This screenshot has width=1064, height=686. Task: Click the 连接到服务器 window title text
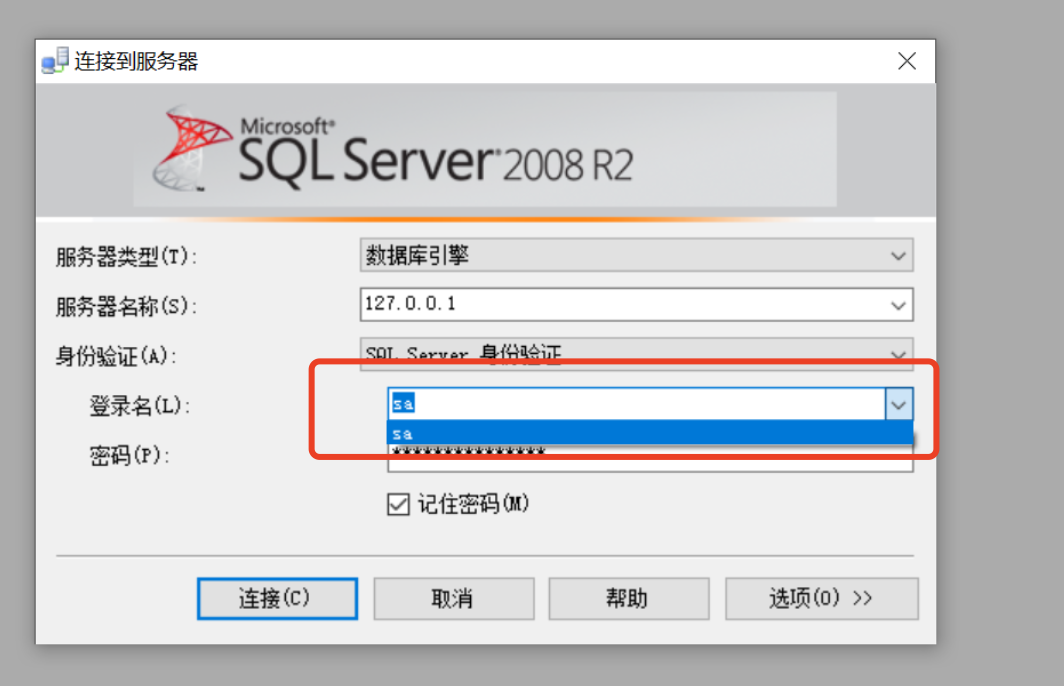(136, 61)
